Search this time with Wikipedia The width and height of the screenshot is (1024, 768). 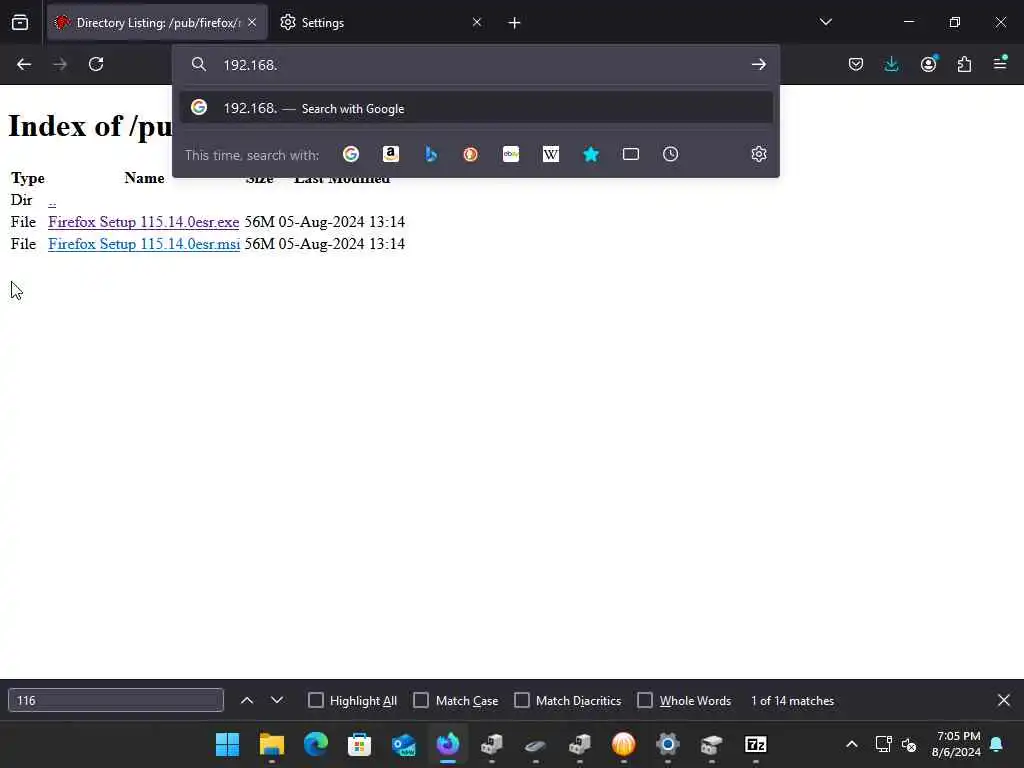click(x=551, y=154)
